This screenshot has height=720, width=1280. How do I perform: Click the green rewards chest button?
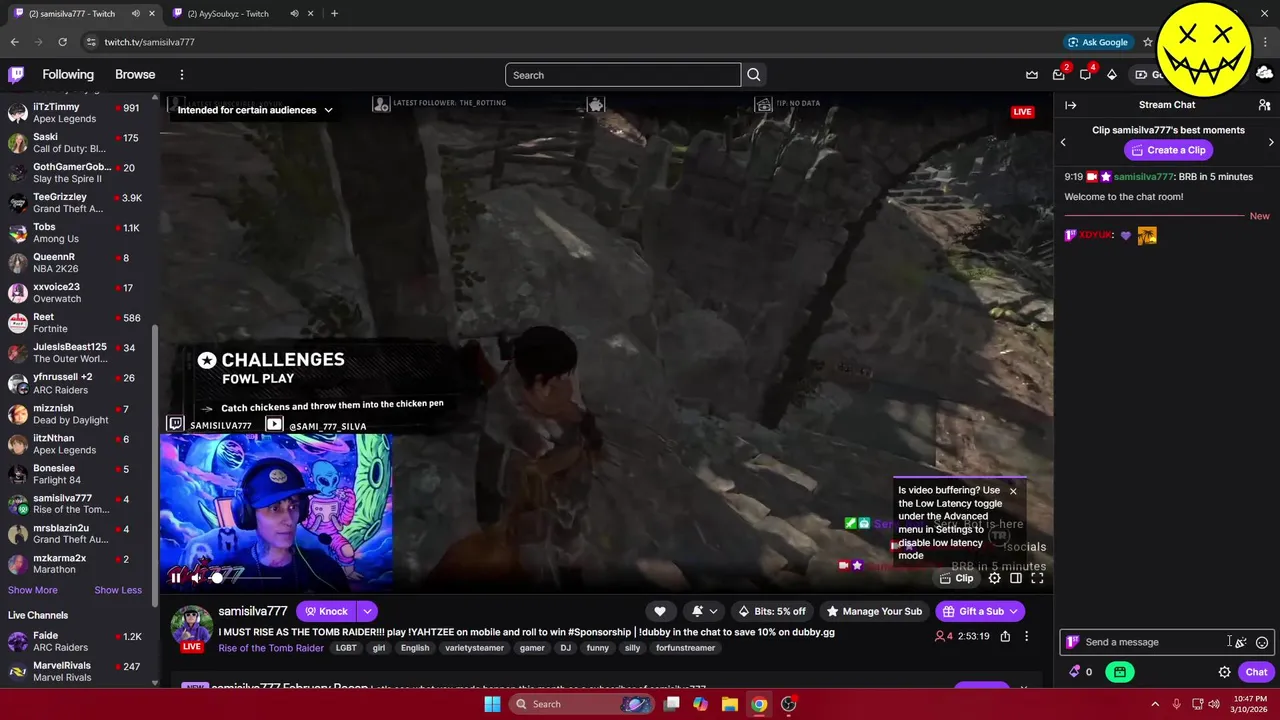(x=1120, y=672)
